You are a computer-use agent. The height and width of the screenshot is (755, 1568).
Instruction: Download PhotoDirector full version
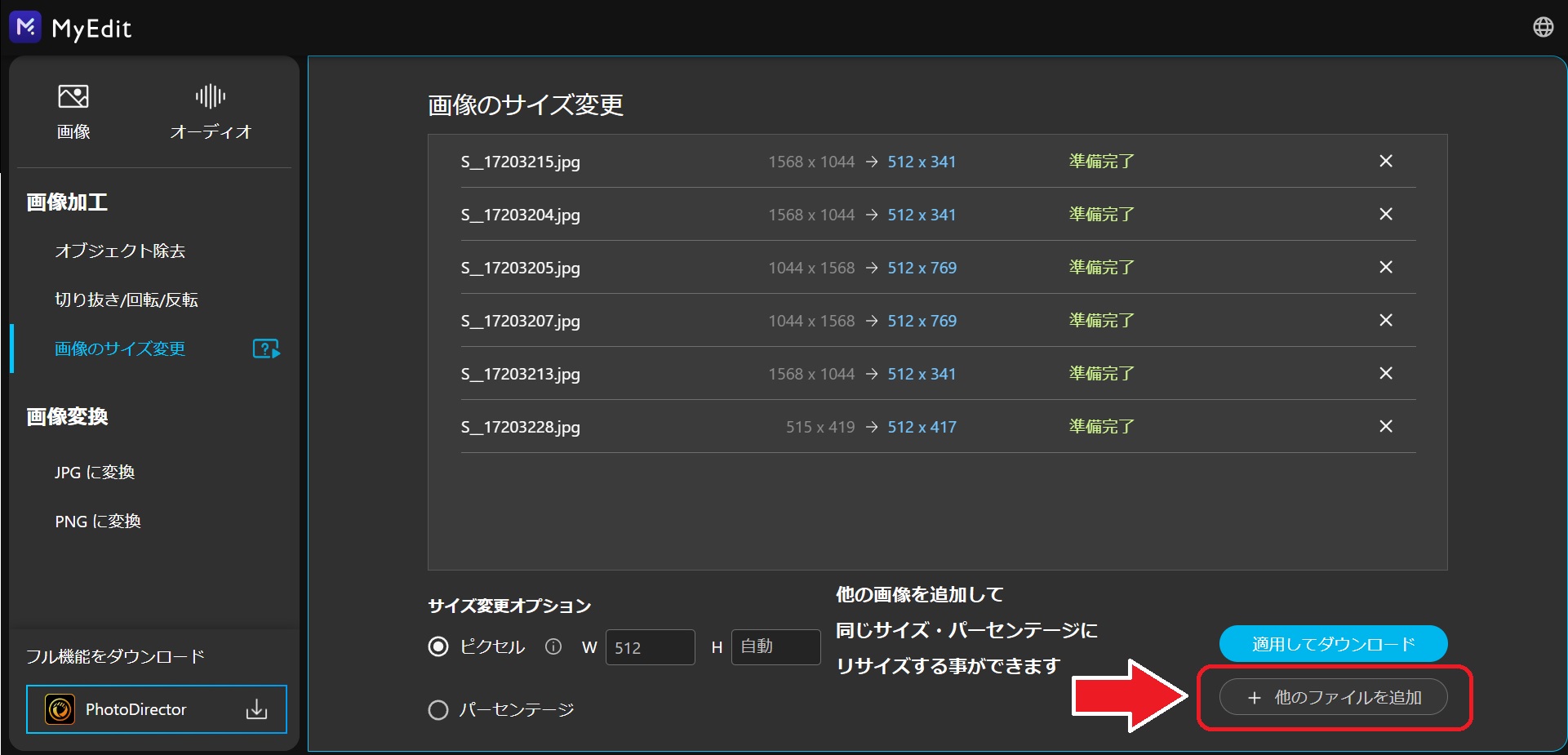157,709
